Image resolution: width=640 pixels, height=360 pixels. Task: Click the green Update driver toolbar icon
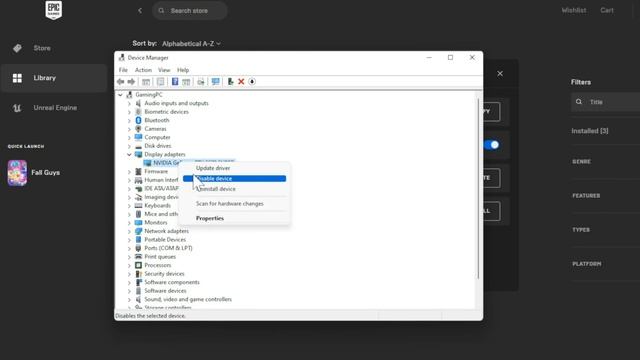pos(230,82)
